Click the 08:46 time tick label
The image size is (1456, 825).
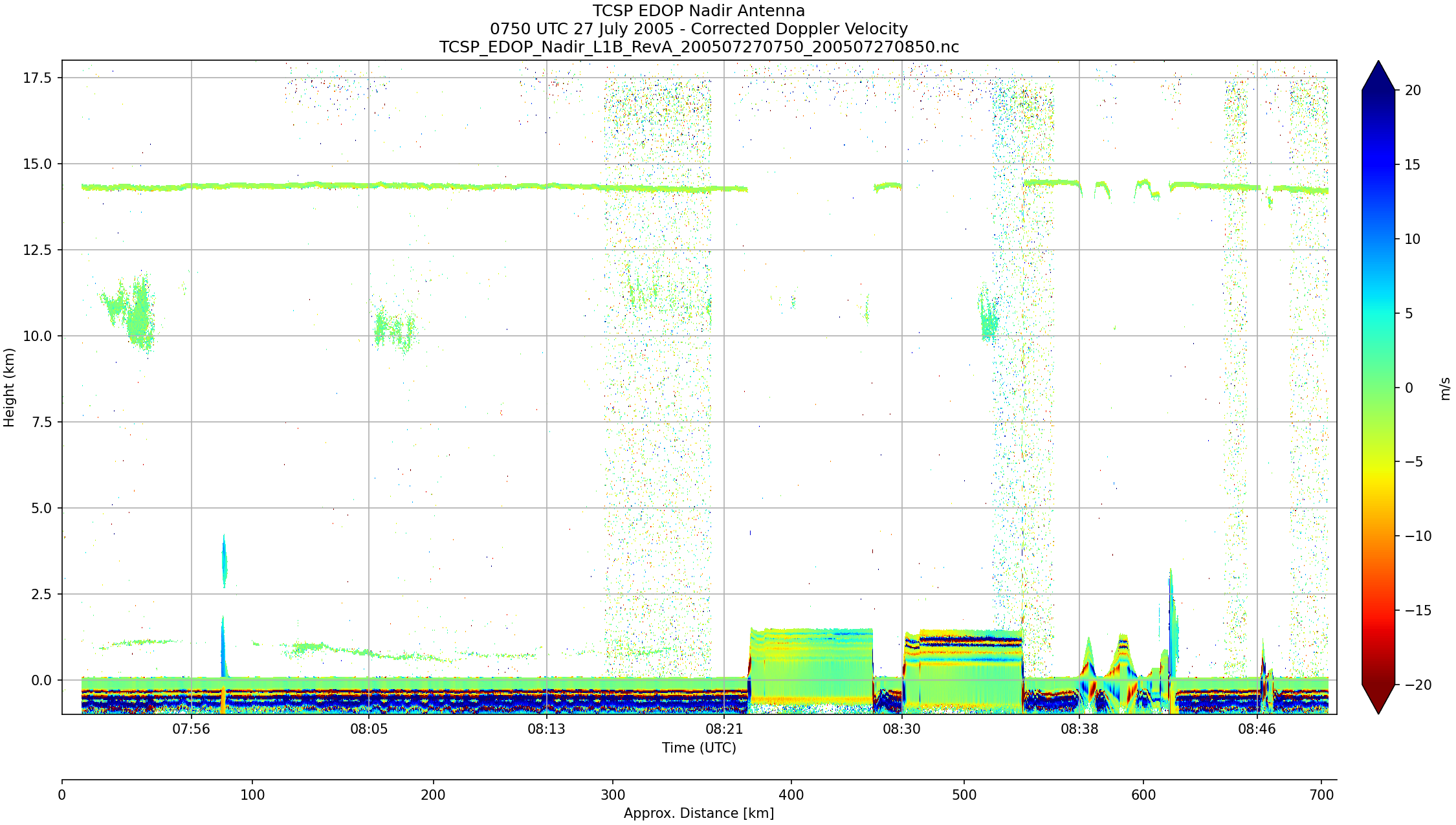[x=1257, y=729]
